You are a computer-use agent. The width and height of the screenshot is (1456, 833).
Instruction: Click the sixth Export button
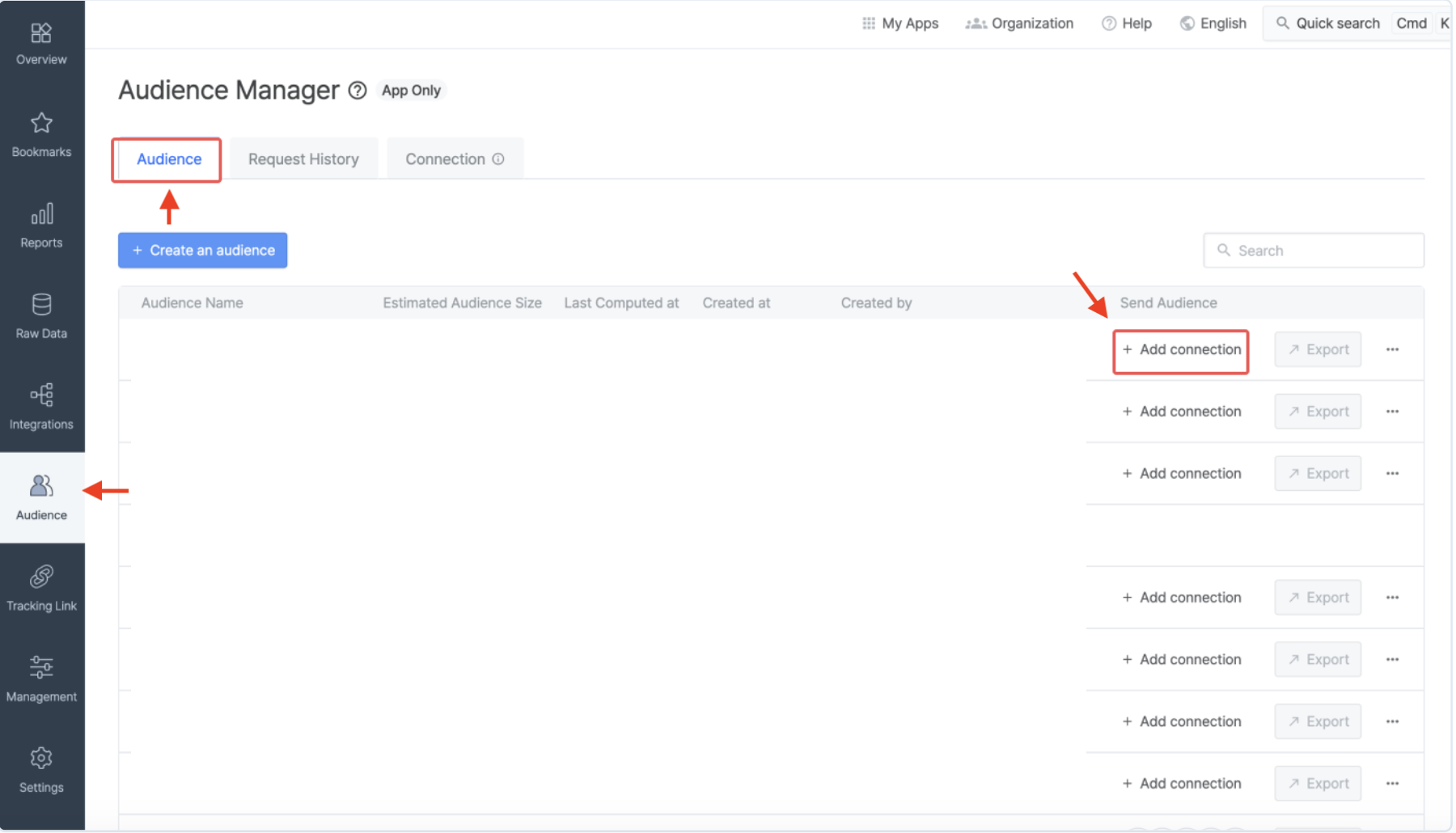tap(1318, 721)
